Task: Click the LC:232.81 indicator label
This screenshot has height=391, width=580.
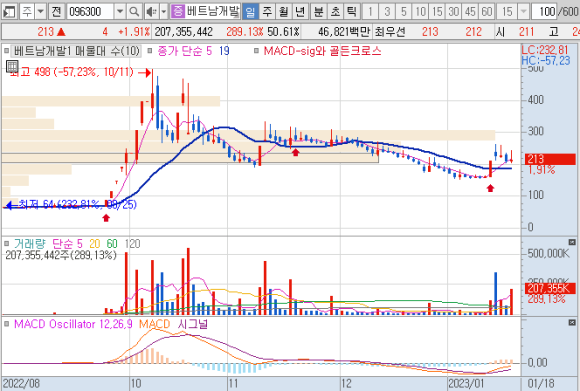Action: [544, 50]
